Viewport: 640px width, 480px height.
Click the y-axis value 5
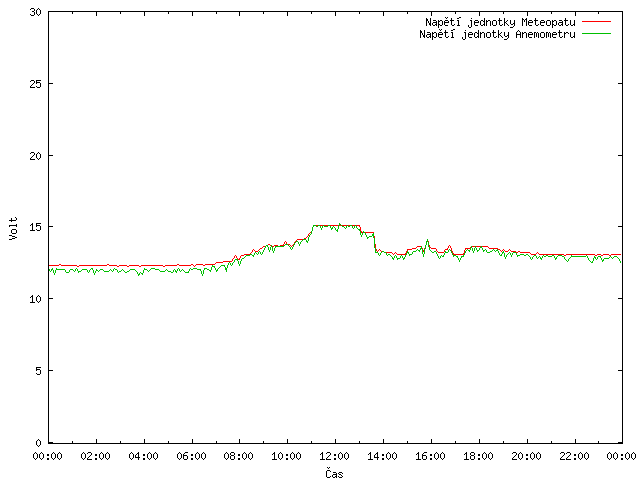click(x=39, y=371)
